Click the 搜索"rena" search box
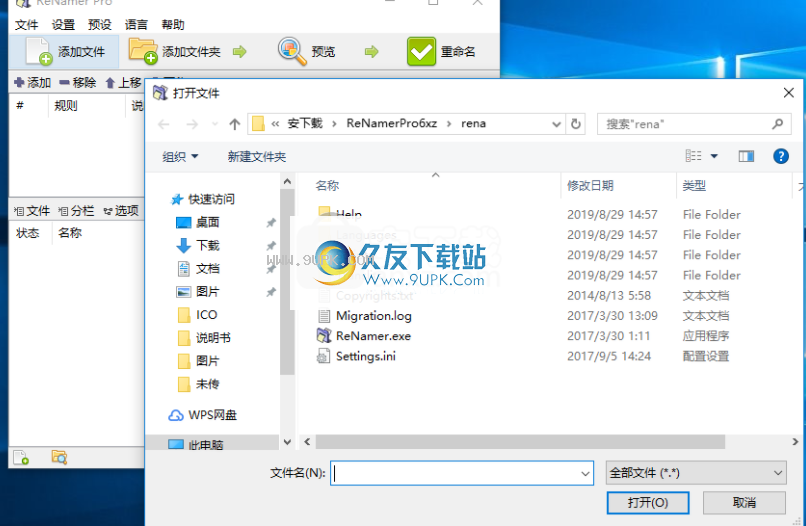The height and width of the screenshot is (526, 806). coord(694,124)
